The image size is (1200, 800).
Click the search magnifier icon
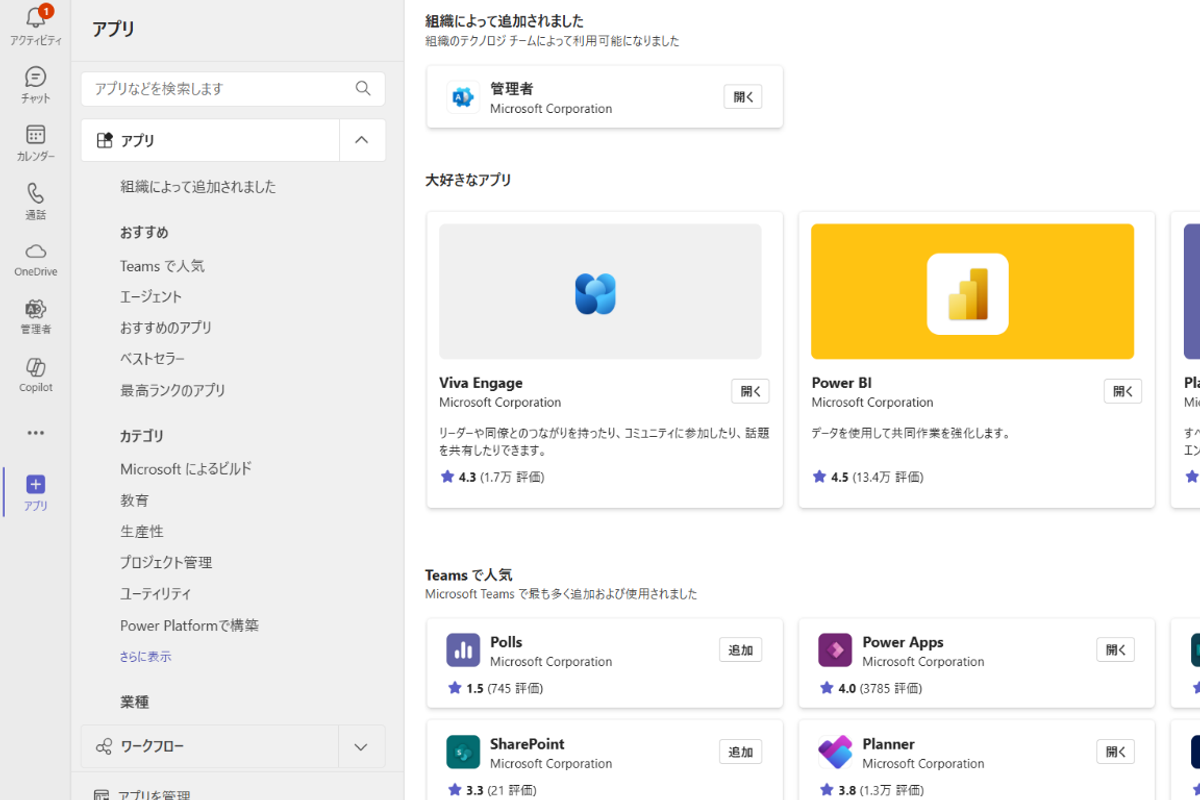[x=363, y=89]
